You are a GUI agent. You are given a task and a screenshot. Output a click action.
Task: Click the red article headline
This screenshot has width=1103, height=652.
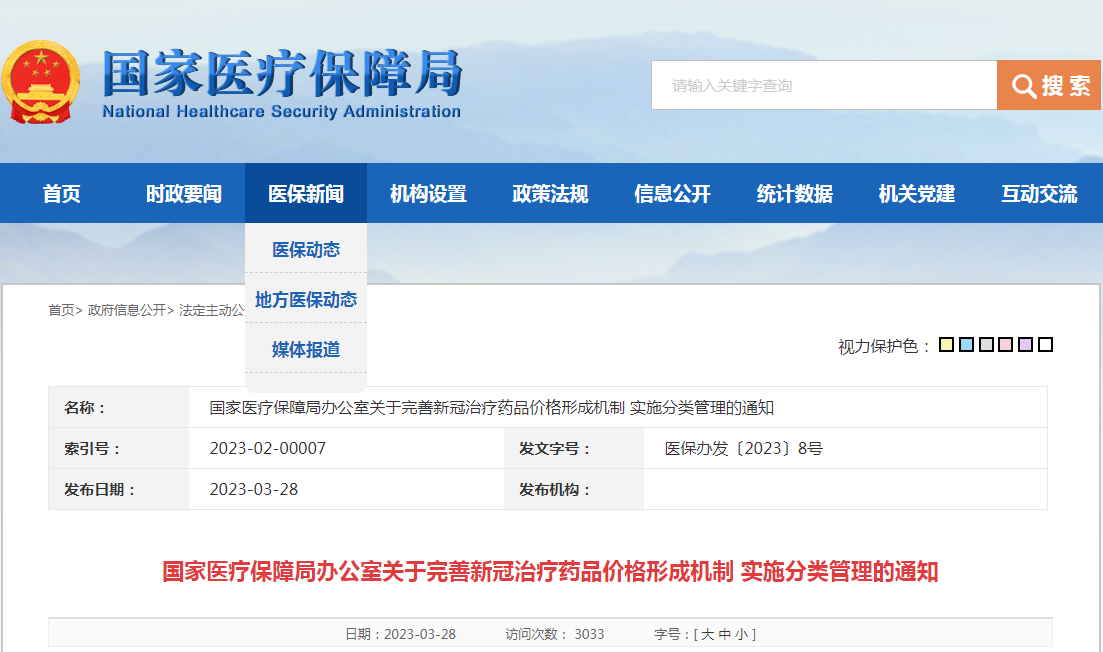(x=550, y=571)
